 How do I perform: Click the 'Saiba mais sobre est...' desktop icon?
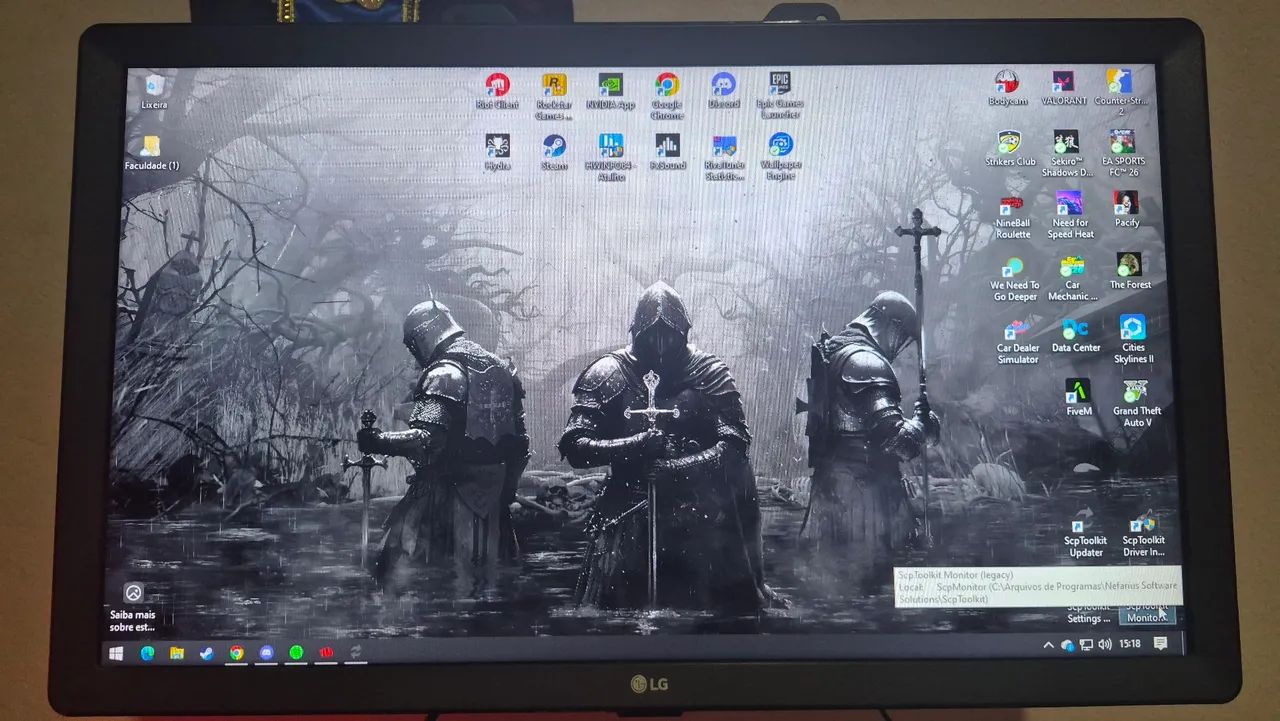click(133, 607)
